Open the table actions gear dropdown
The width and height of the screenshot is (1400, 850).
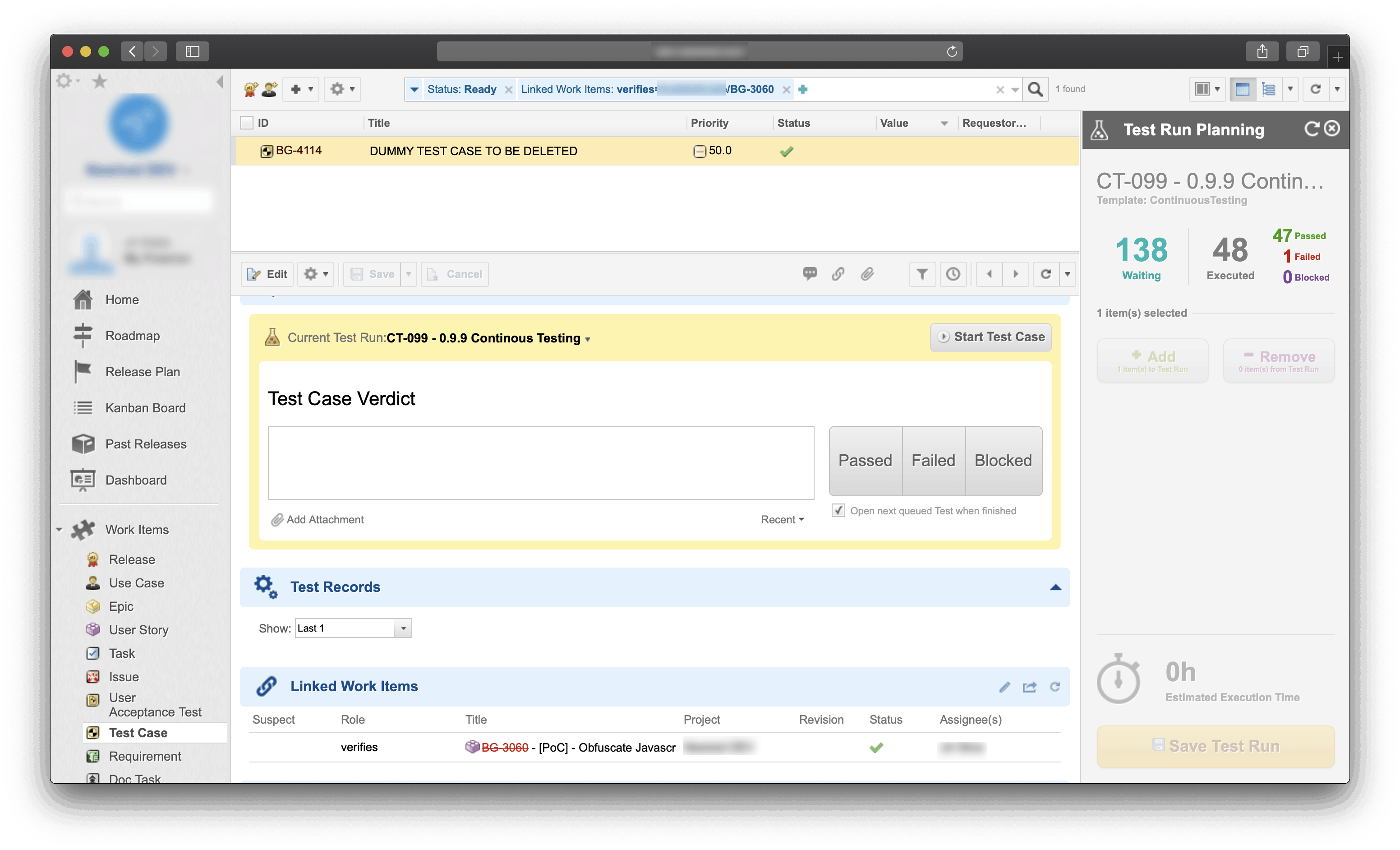[343, 89]
